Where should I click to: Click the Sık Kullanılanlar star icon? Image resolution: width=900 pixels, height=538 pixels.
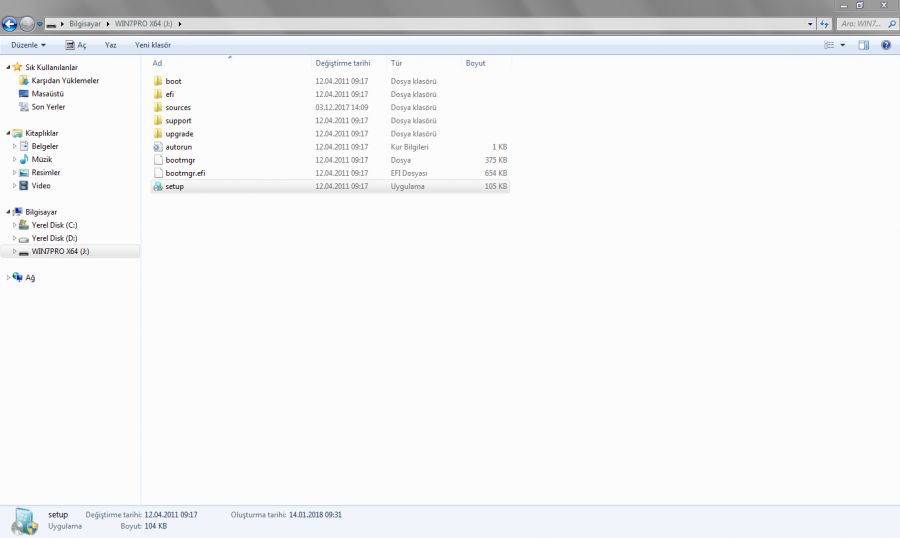(x=18, y=67)
